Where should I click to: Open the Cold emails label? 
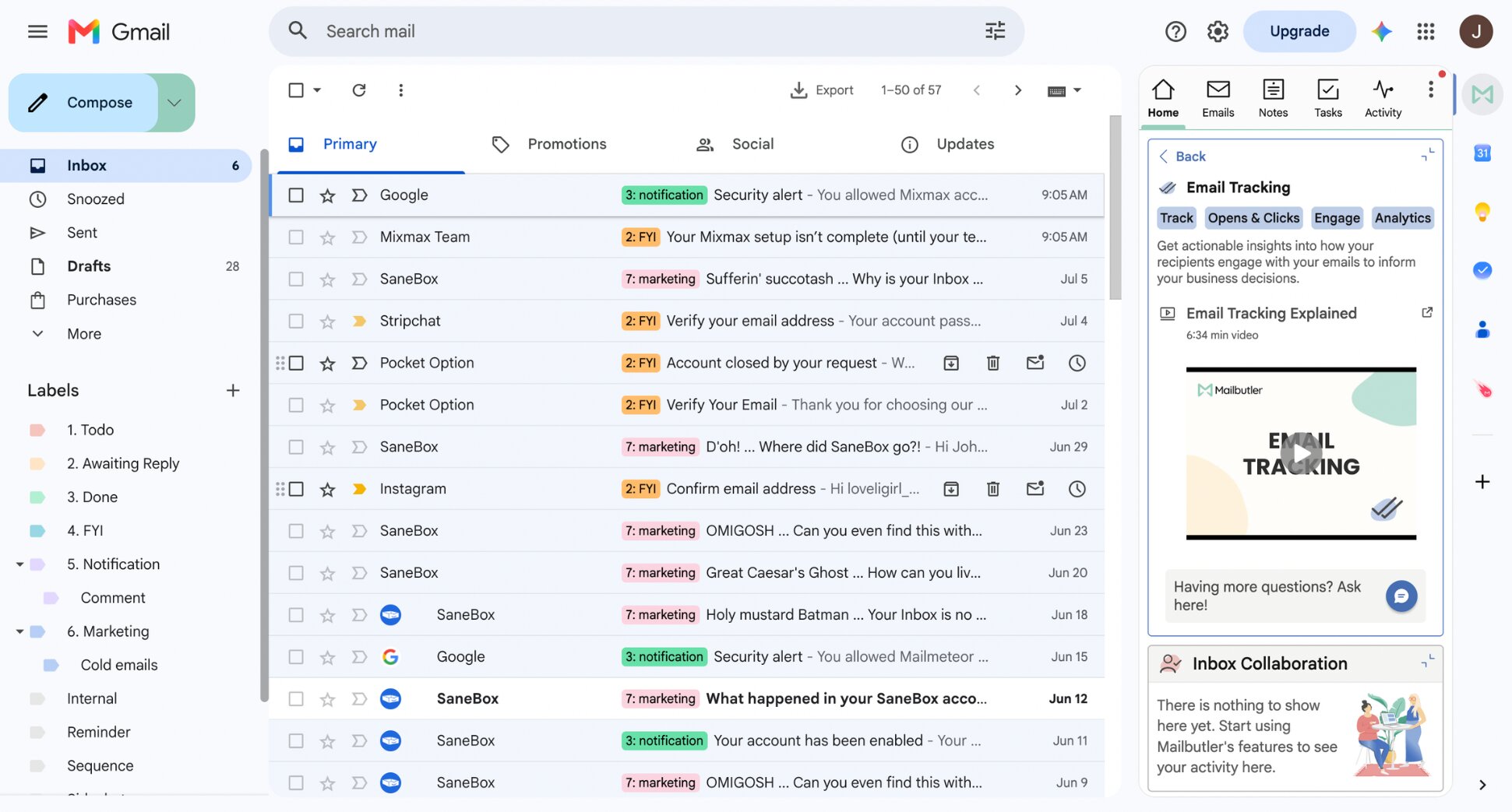(x=118, y=665)
